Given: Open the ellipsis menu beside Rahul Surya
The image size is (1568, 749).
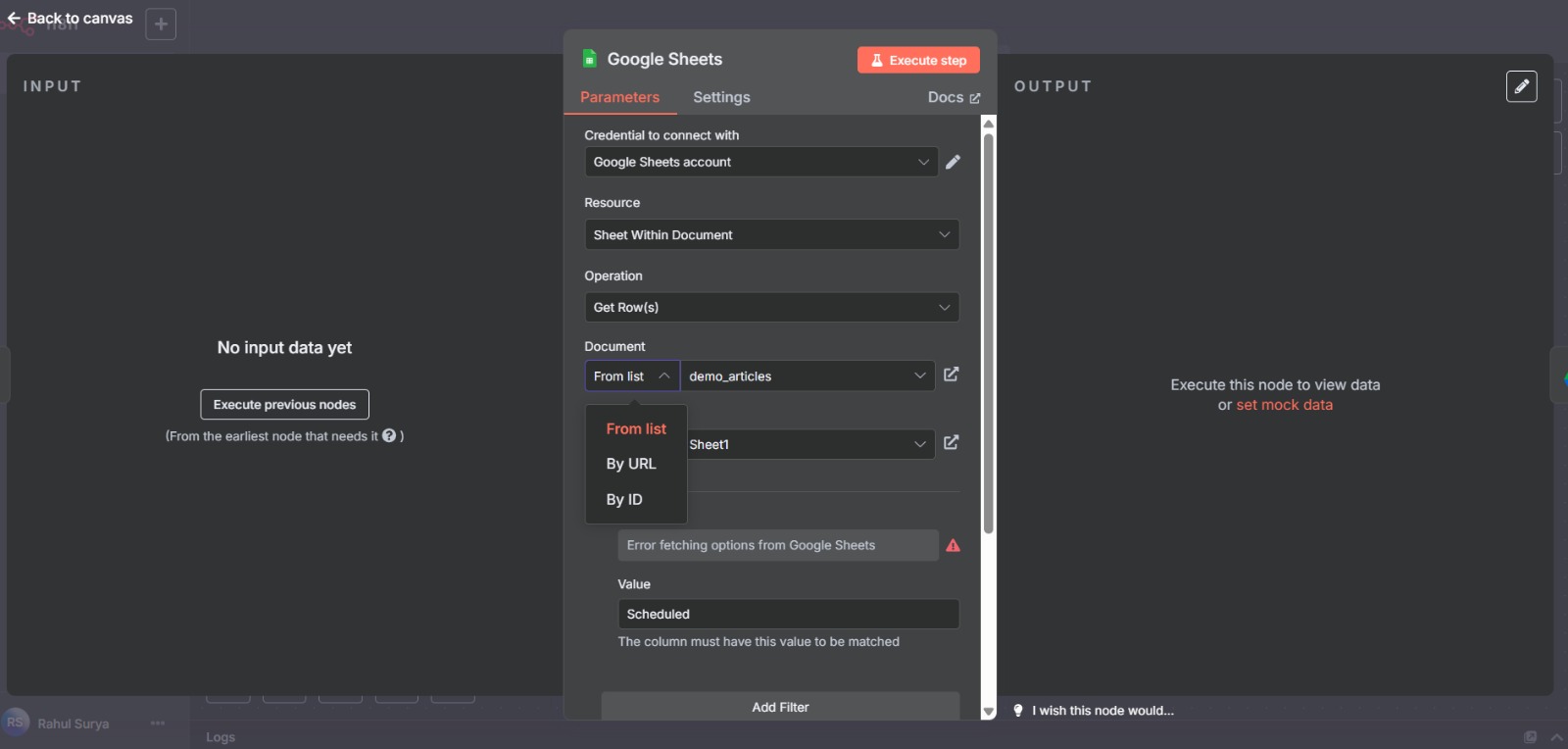Looking at the screenshot, I should click(158, 724).
